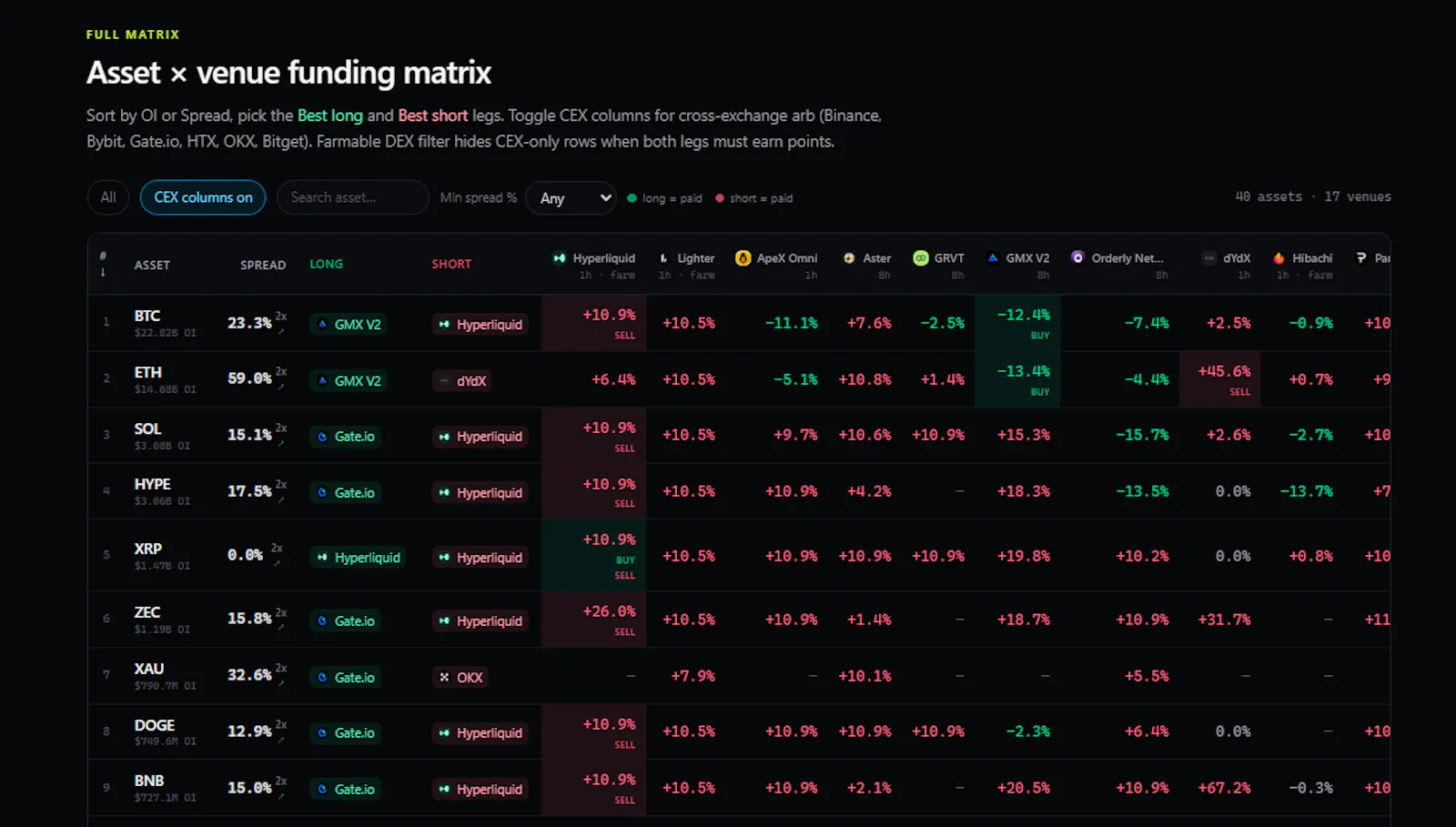The height and width of the screenshot is (827, 1456).
Task: Click the dYdX icon in column header
Action: (x=1209, y=258)
